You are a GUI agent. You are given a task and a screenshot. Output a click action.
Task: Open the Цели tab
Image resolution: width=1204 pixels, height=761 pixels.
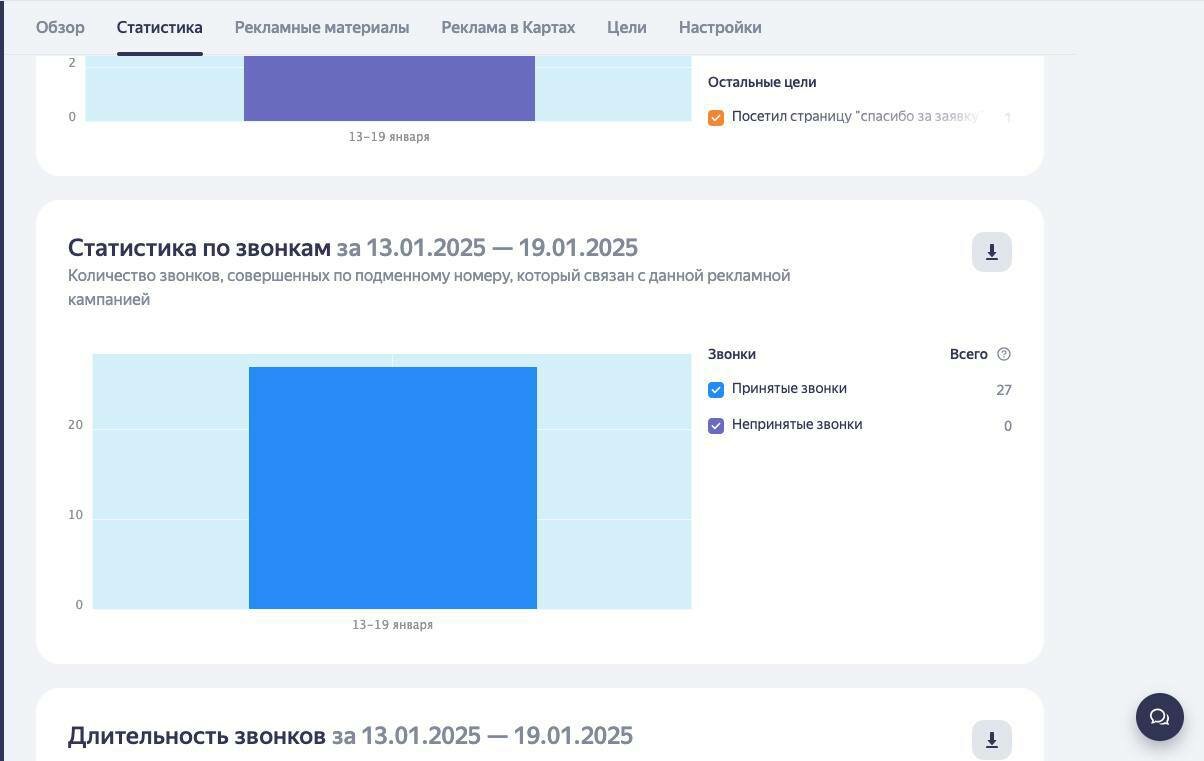point(626,27)
